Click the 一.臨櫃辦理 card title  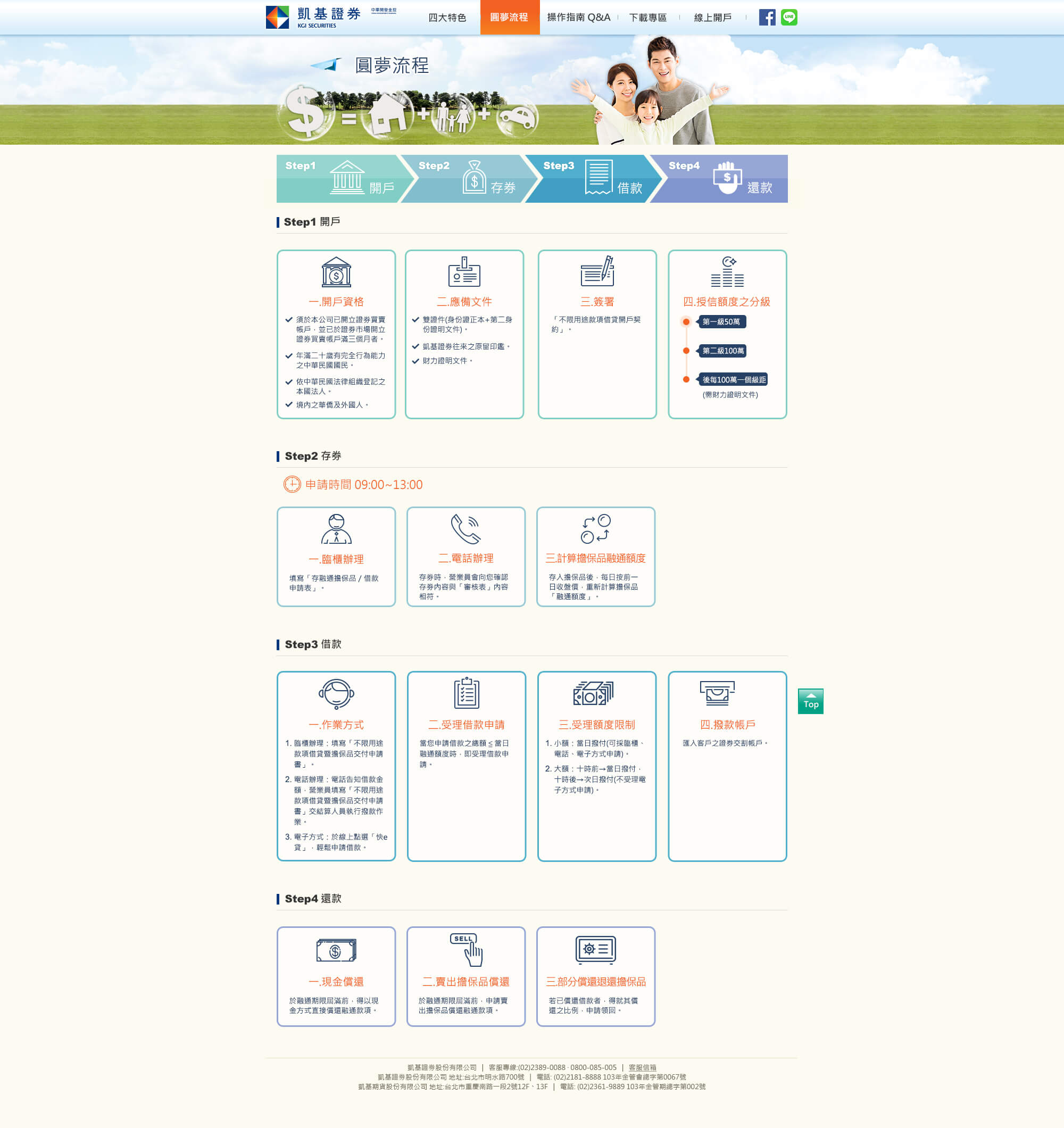click(x=336, y=559)
